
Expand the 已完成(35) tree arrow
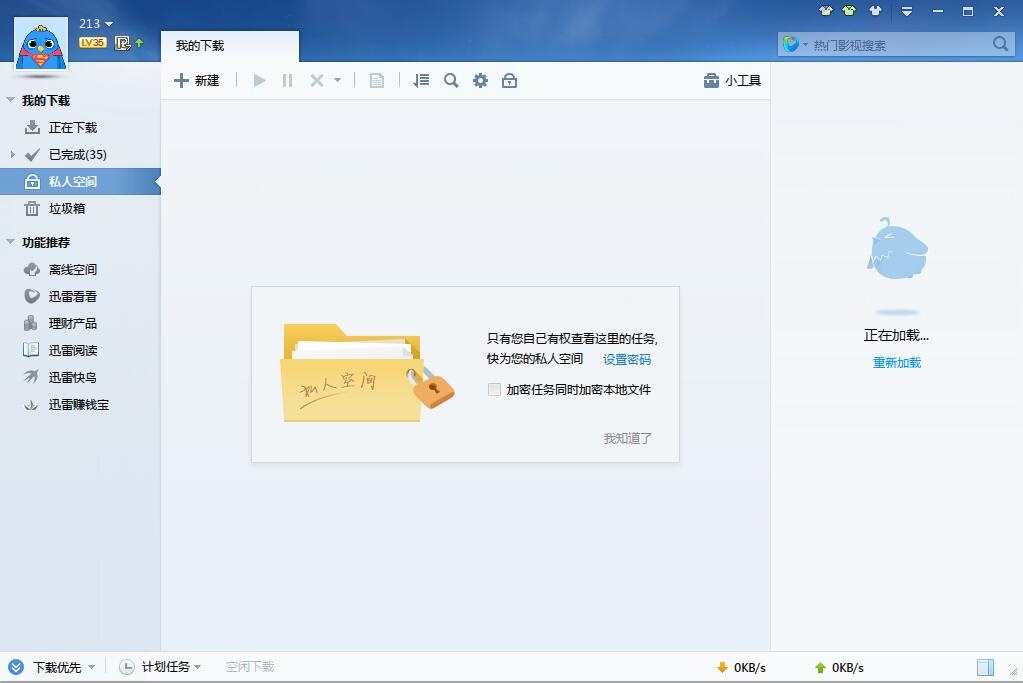pos(12,155)
